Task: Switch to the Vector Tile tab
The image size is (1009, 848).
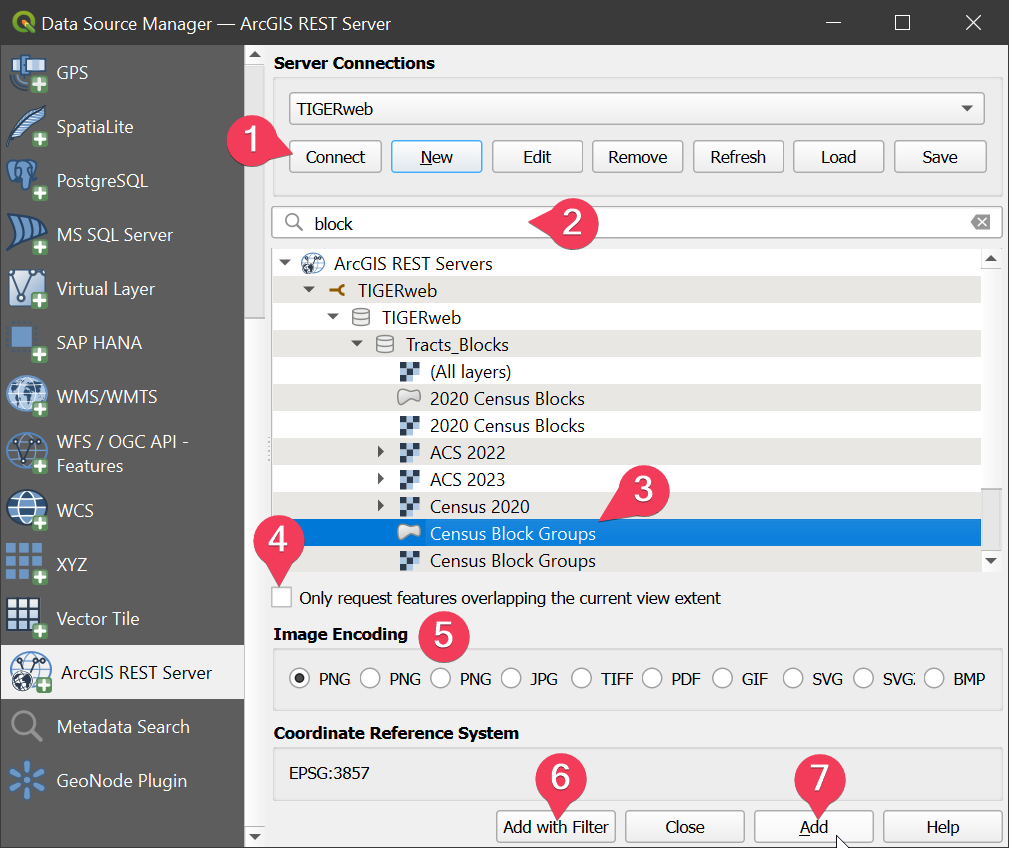Action: (x=97, y=619)
